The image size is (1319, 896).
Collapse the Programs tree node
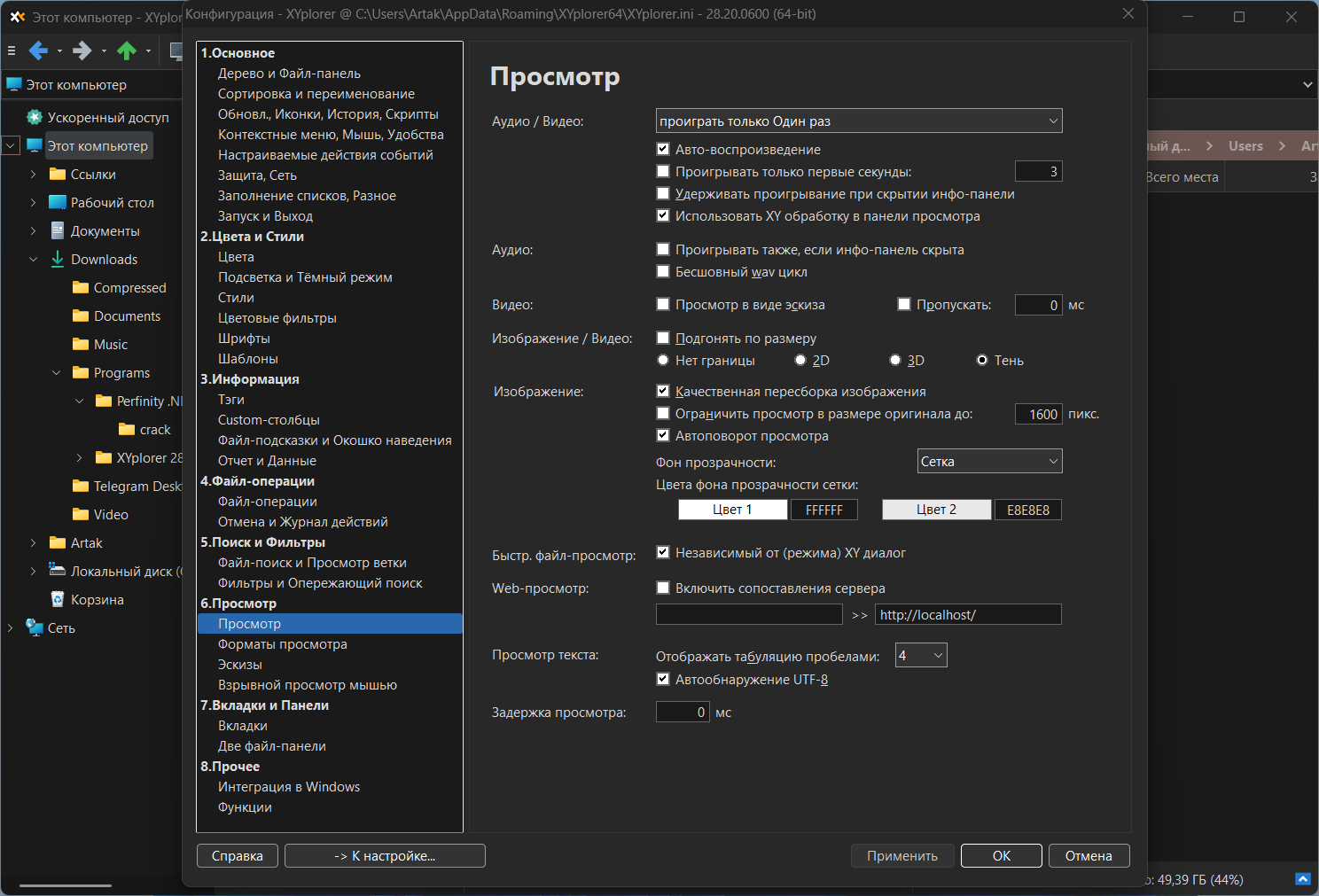coord(56,372)
